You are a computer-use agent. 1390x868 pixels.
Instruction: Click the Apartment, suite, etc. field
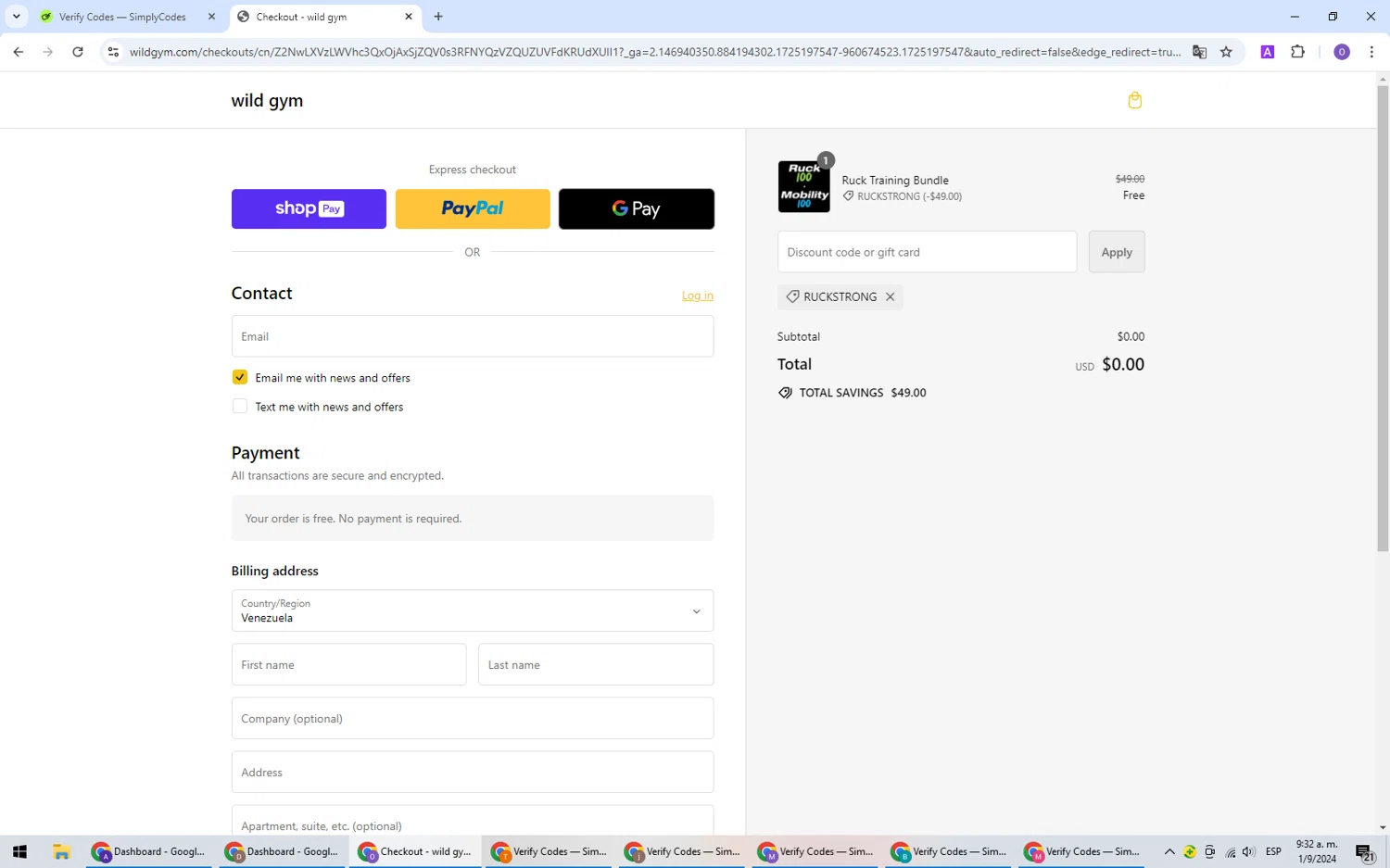(473, 821)
